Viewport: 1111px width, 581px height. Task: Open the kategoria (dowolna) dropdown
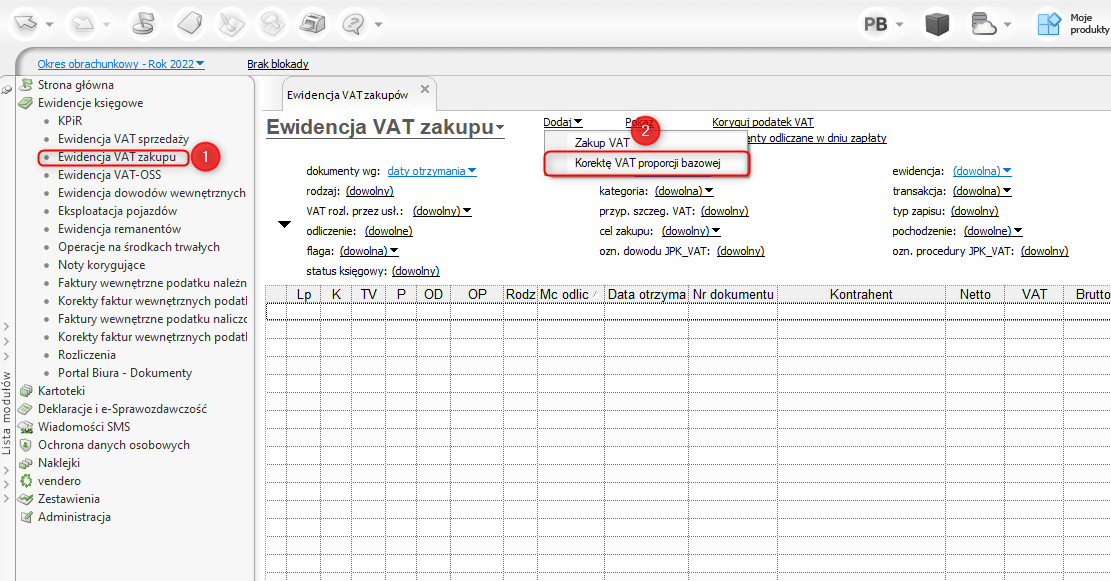(684, 191)
